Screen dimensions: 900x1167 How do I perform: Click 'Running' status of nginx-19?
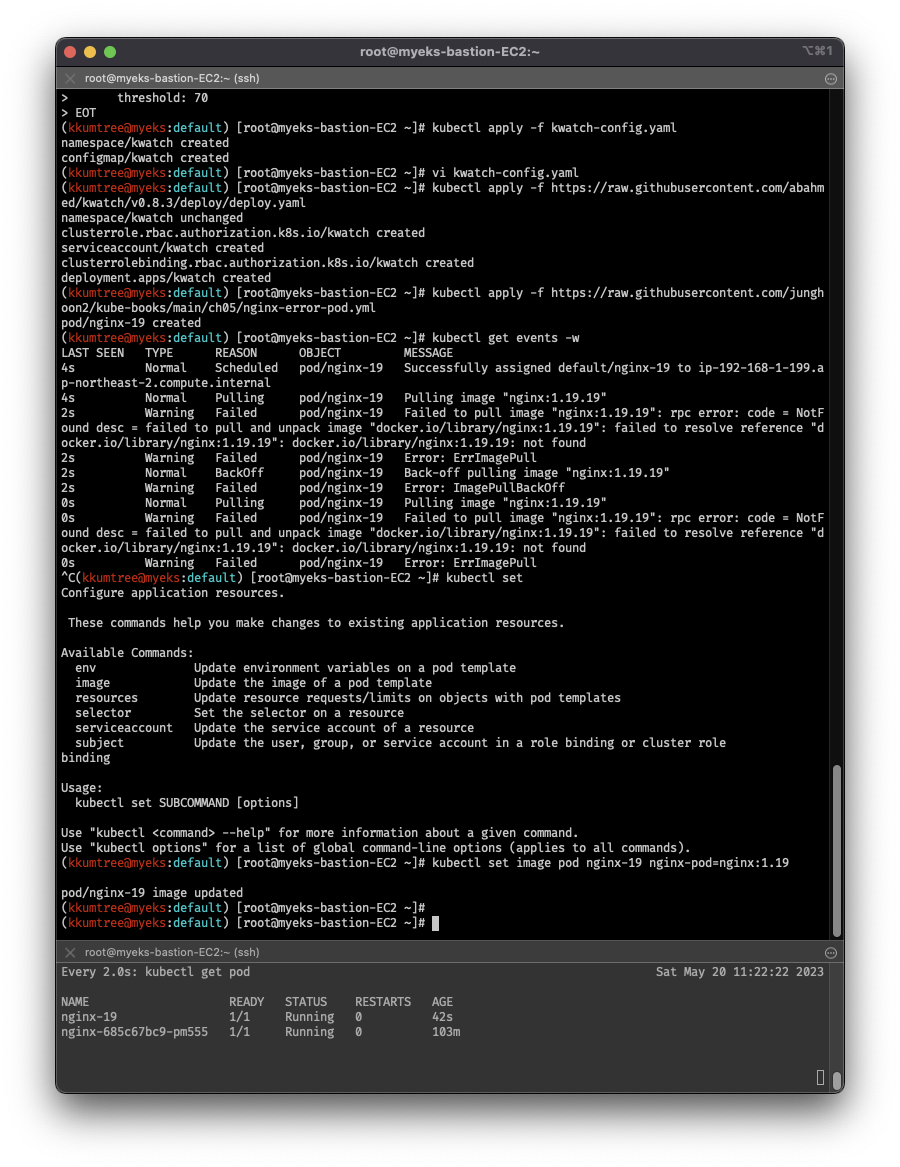pos(310,1017)
